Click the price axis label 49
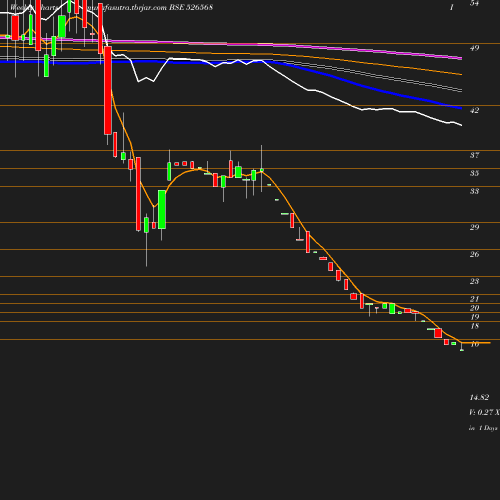This screenshot has height=500, width=500. (x=474, y=48)
